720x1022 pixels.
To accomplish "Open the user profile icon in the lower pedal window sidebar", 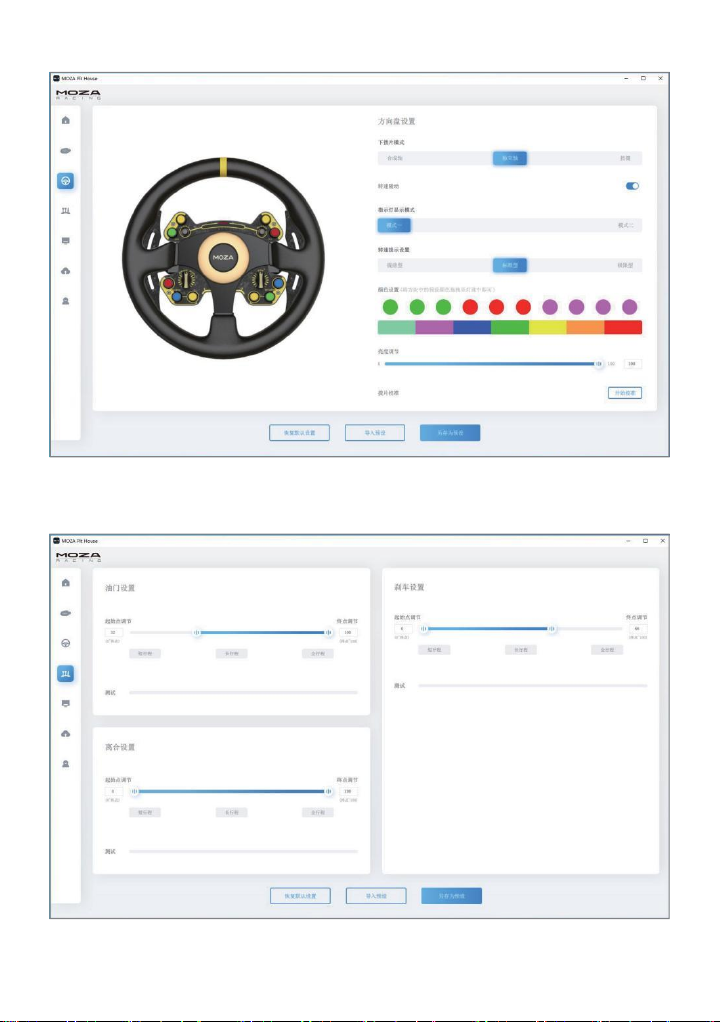I will [66, 764].
